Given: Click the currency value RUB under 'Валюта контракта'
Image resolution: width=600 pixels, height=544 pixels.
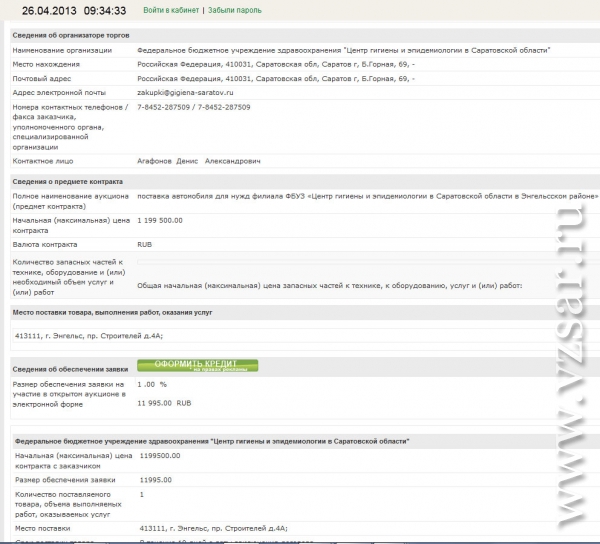Looking at the screenshot, I should click(x=145, y=244).
